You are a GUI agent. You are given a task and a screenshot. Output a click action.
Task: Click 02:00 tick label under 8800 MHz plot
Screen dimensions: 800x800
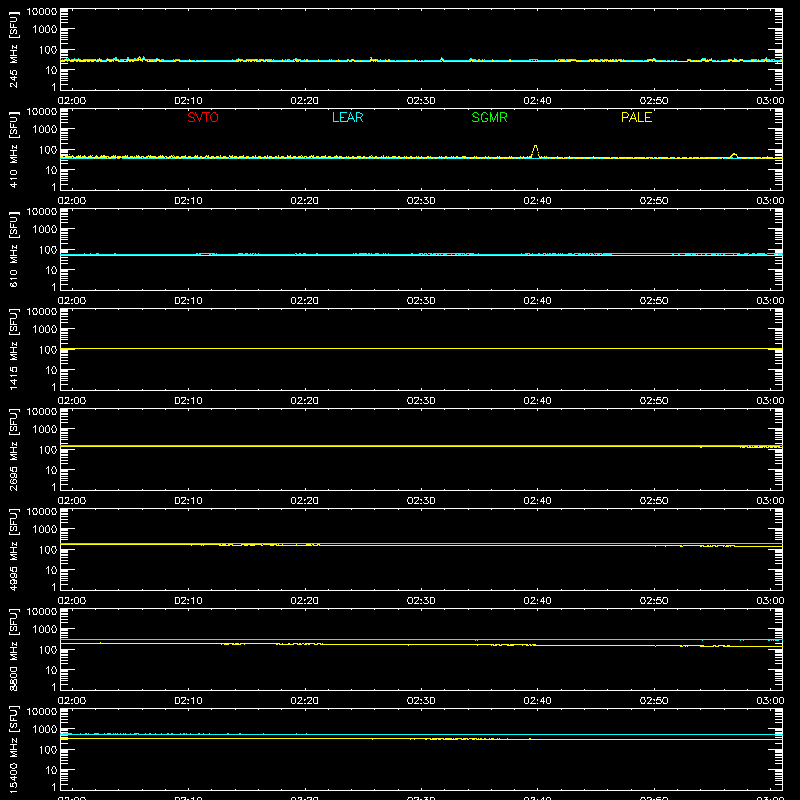click(72, 701)
